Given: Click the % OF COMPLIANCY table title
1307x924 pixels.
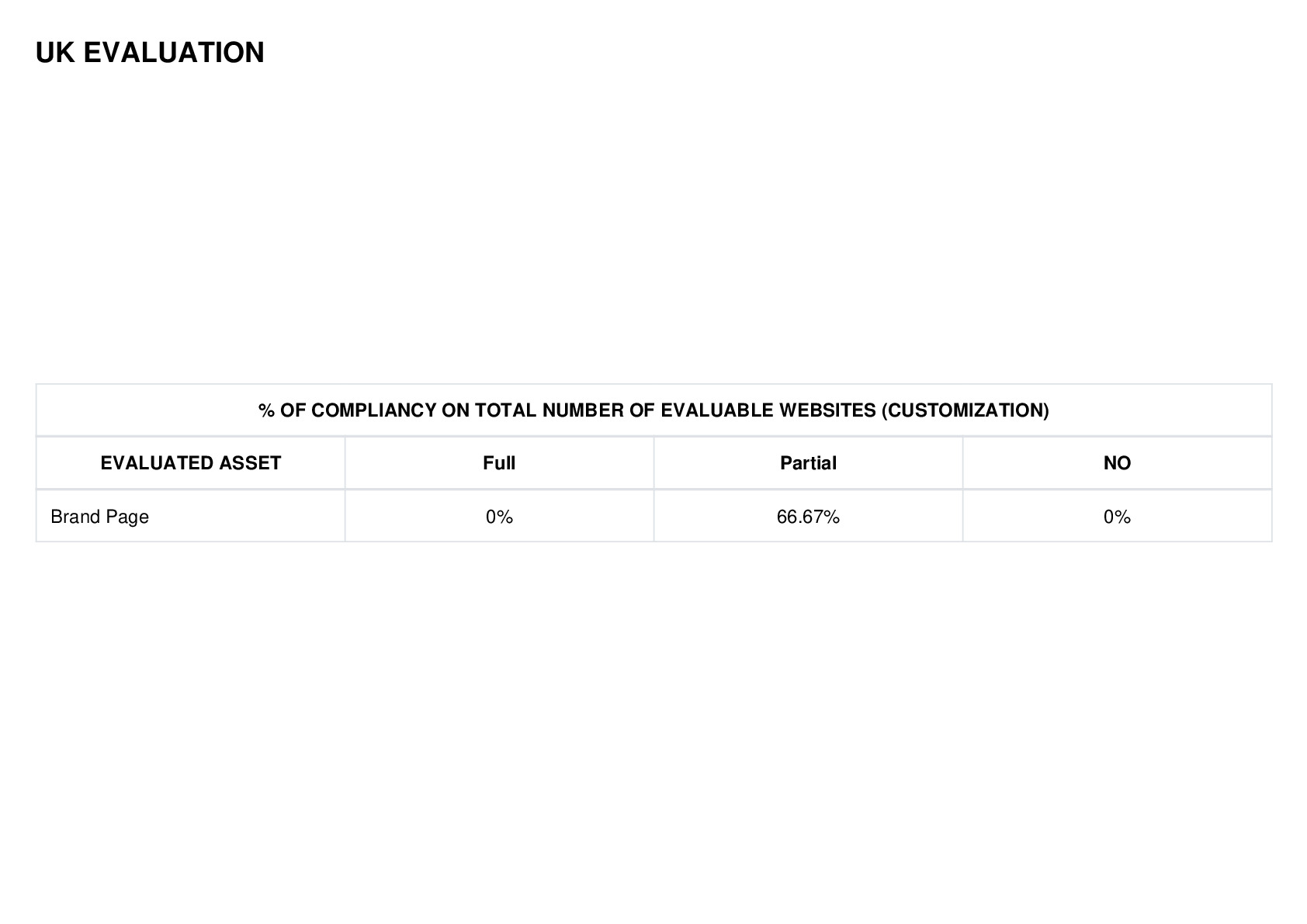Looking at the screenshot, I should [653, 410].
